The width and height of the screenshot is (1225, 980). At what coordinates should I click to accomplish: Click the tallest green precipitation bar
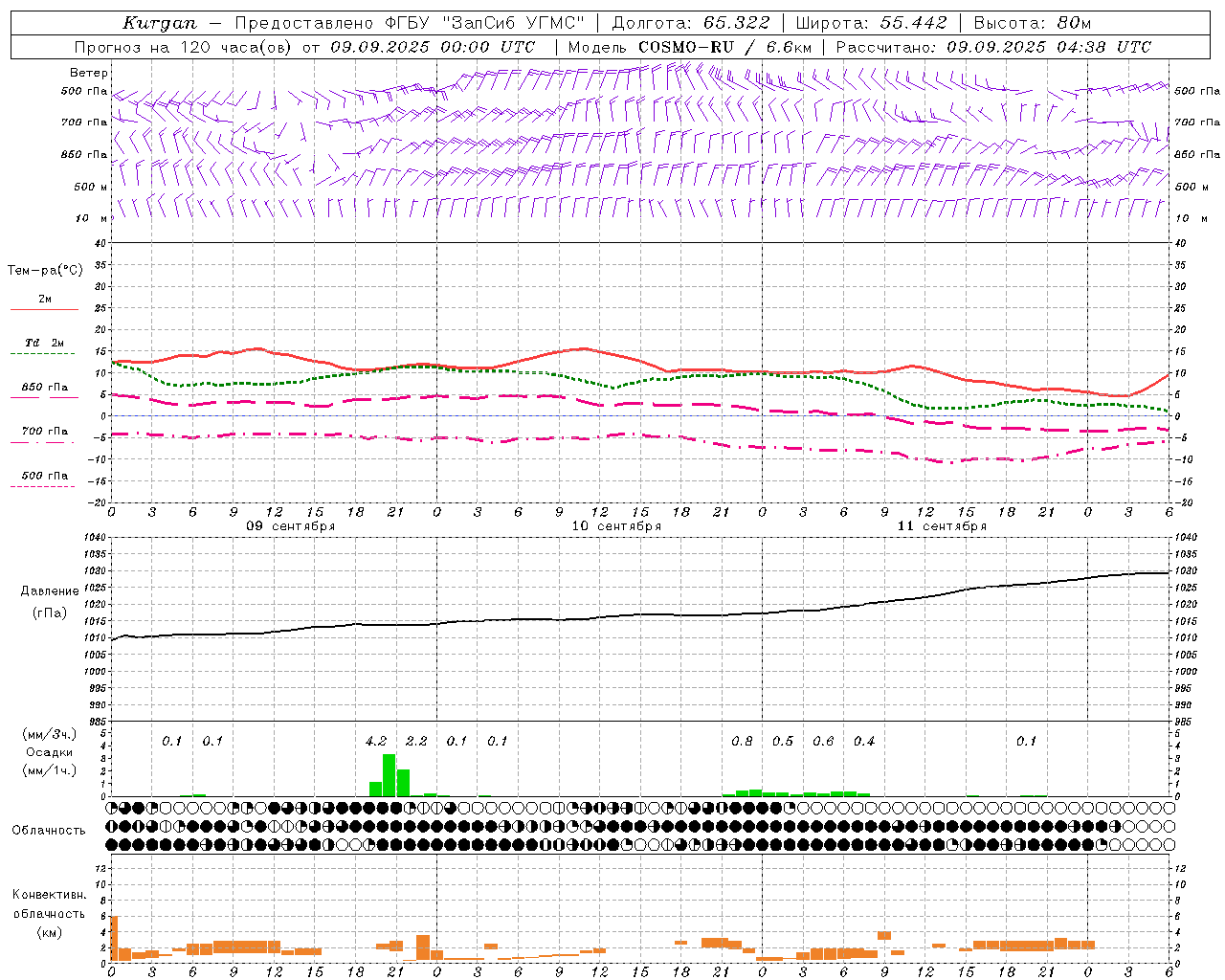(x=389, y=775)
